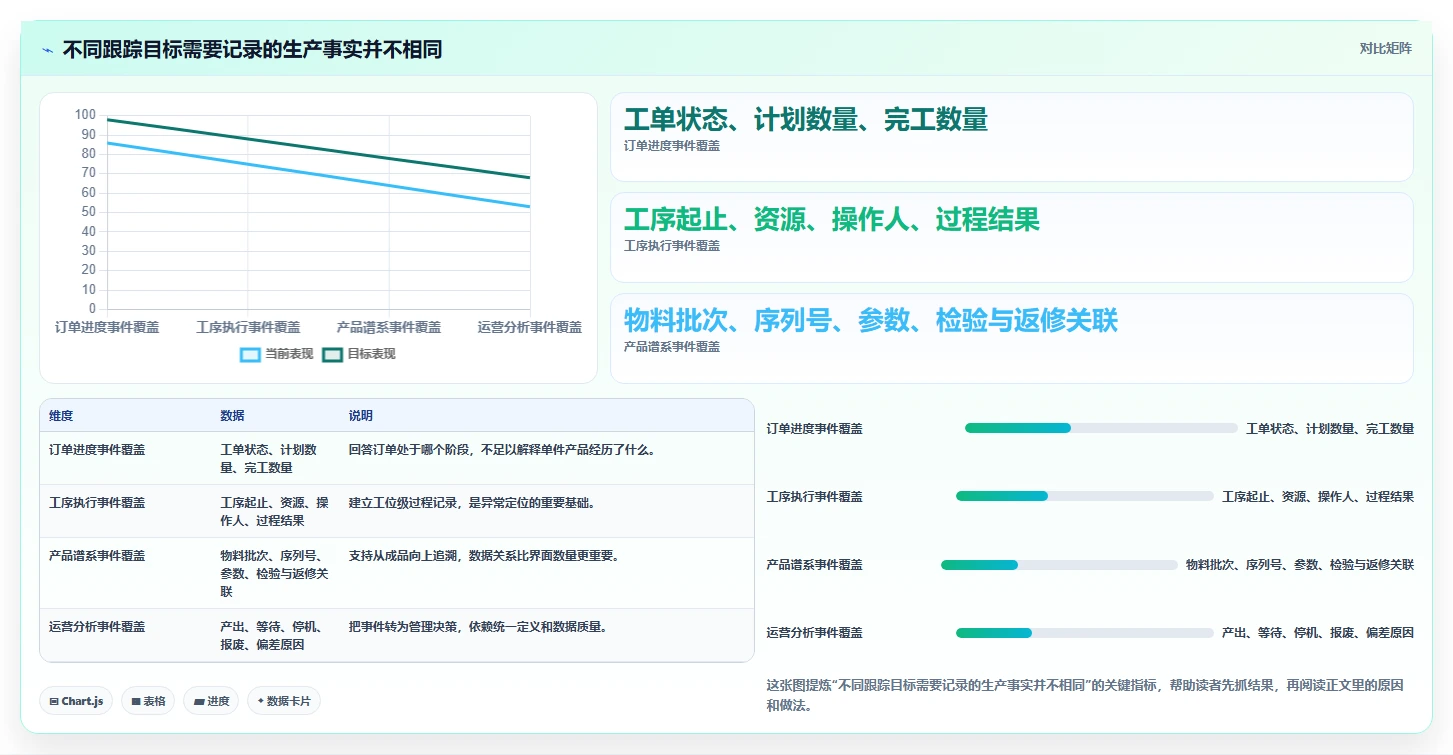Click table cell 产品谱系事件覆盖 in 维度 column
This screenshot has width=1453, height=755.
point(97,556)
